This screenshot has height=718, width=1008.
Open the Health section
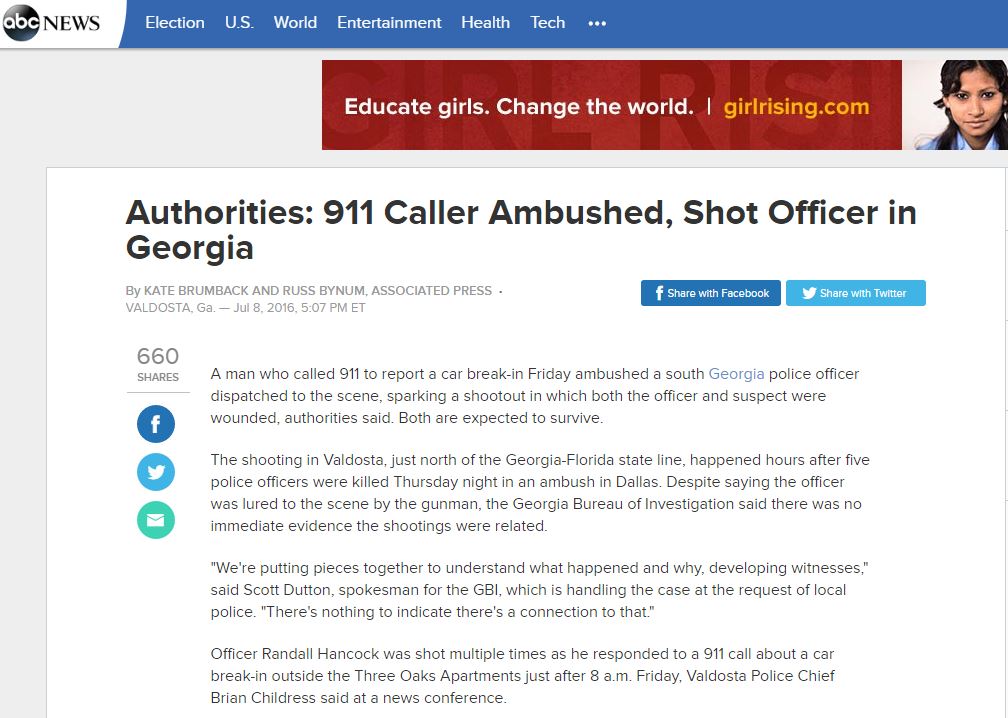(x=485, y=22)
